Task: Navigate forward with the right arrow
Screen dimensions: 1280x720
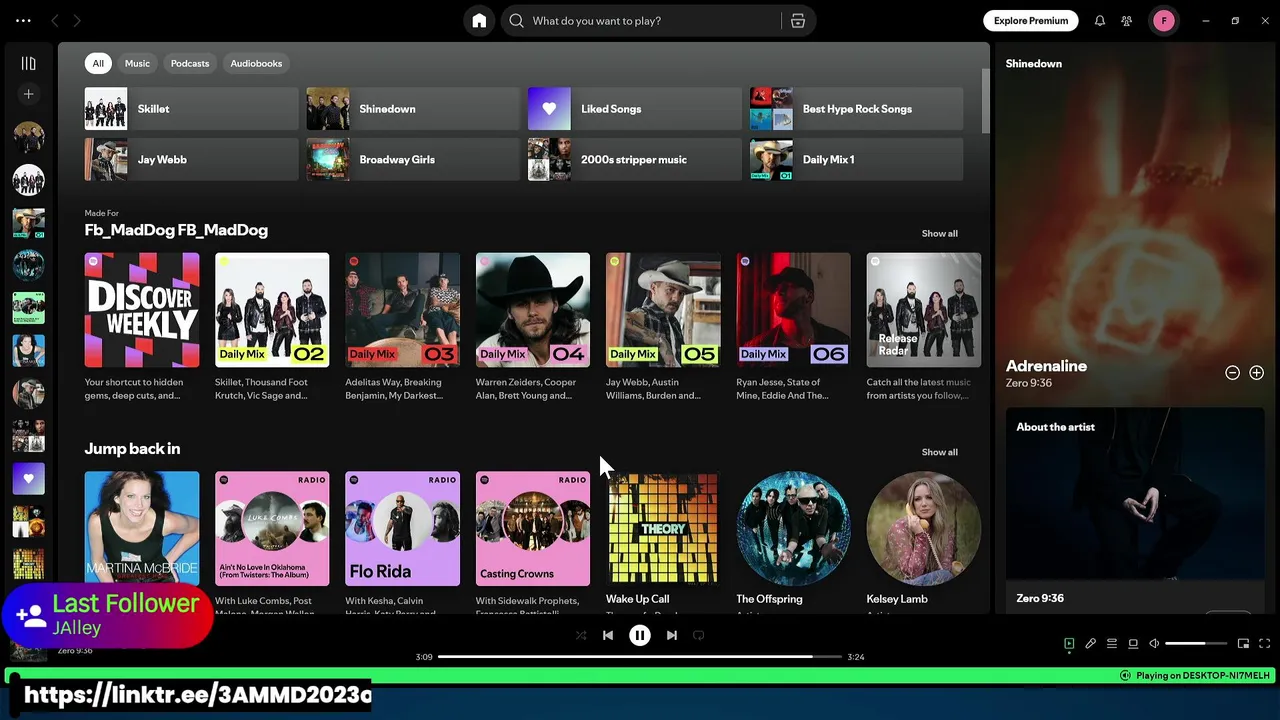Action: 76,21
